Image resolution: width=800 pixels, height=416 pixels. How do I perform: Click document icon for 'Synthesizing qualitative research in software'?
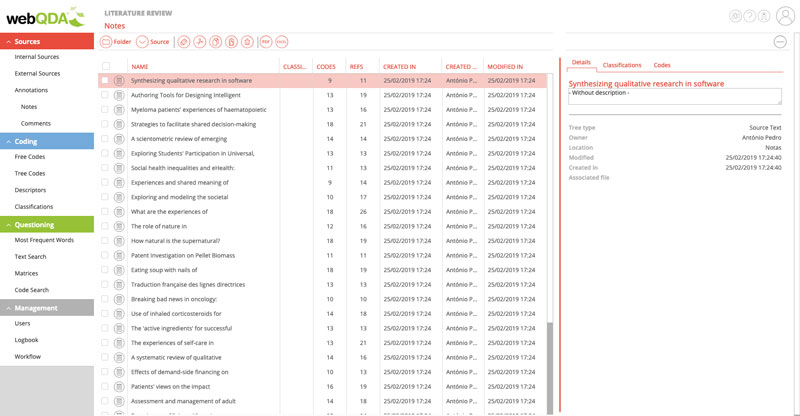(119, 81)
